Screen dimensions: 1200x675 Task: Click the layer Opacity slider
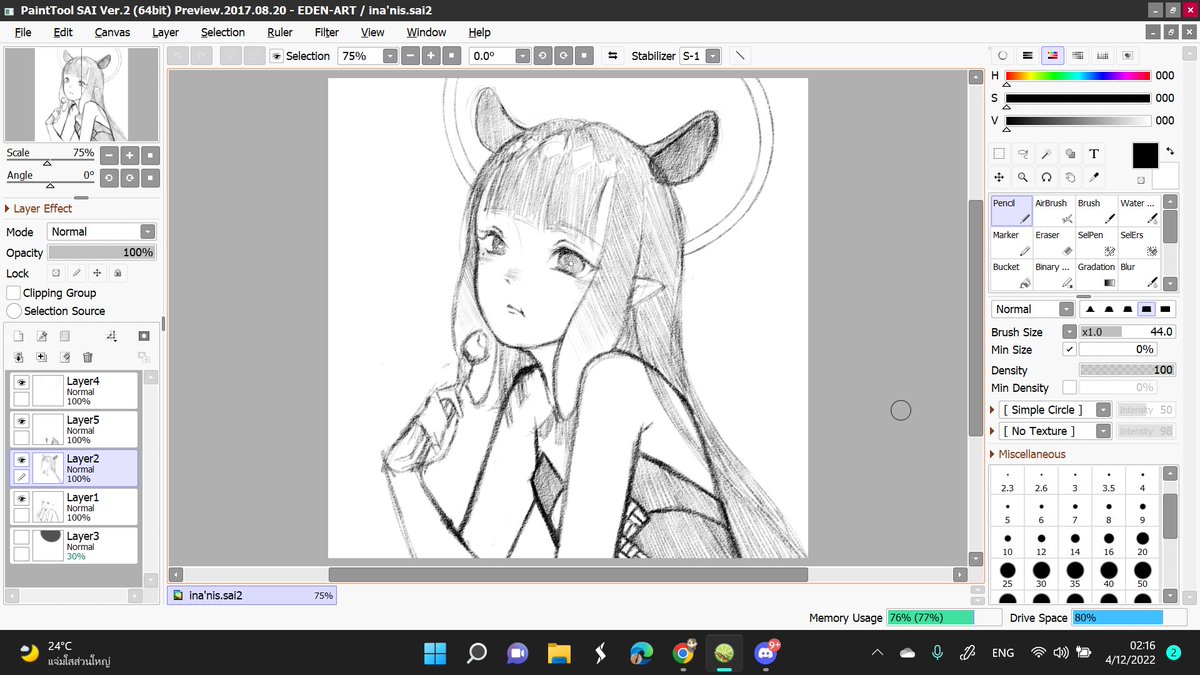point(101,253)
